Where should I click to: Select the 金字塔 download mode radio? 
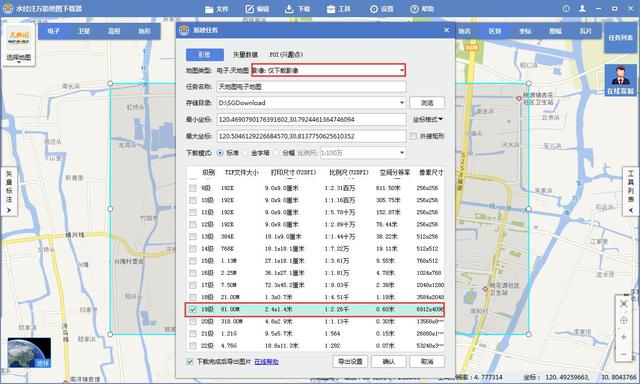245,153
